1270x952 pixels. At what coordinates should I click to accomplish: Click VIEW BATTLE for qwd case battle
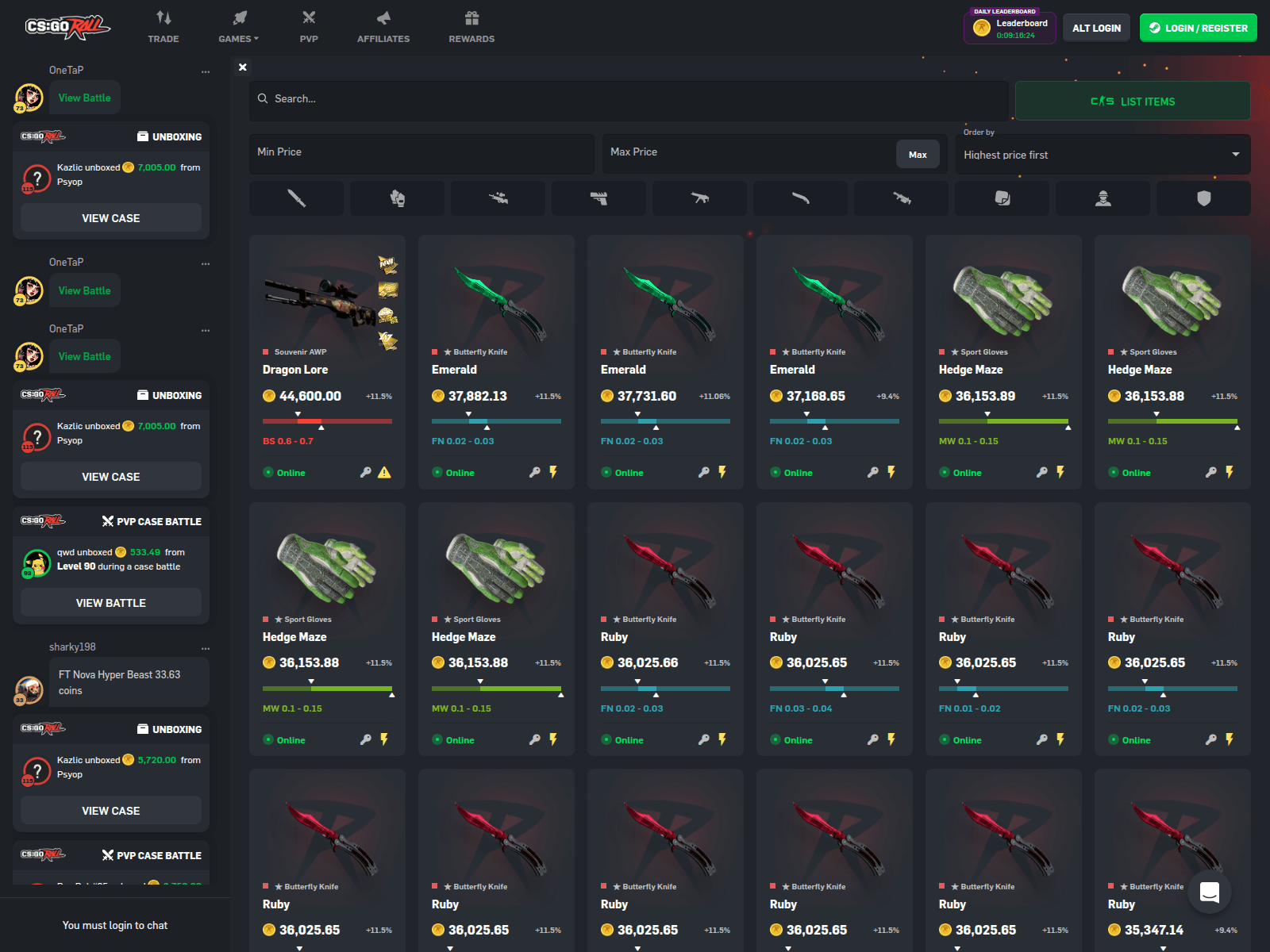tap(111, 603)
